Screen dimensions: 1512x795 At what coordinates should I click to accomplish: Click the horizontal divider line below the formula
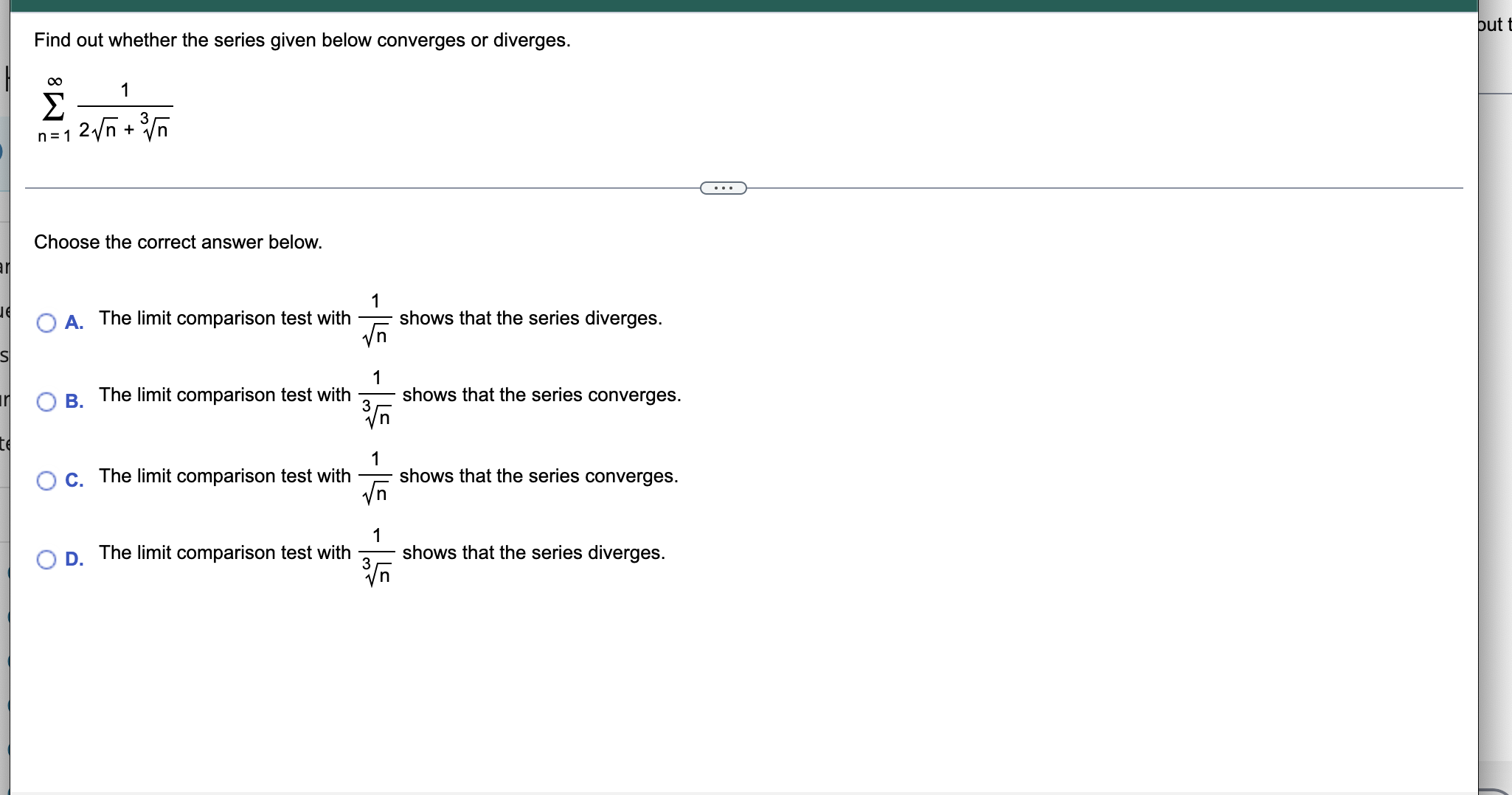(369, 188)
